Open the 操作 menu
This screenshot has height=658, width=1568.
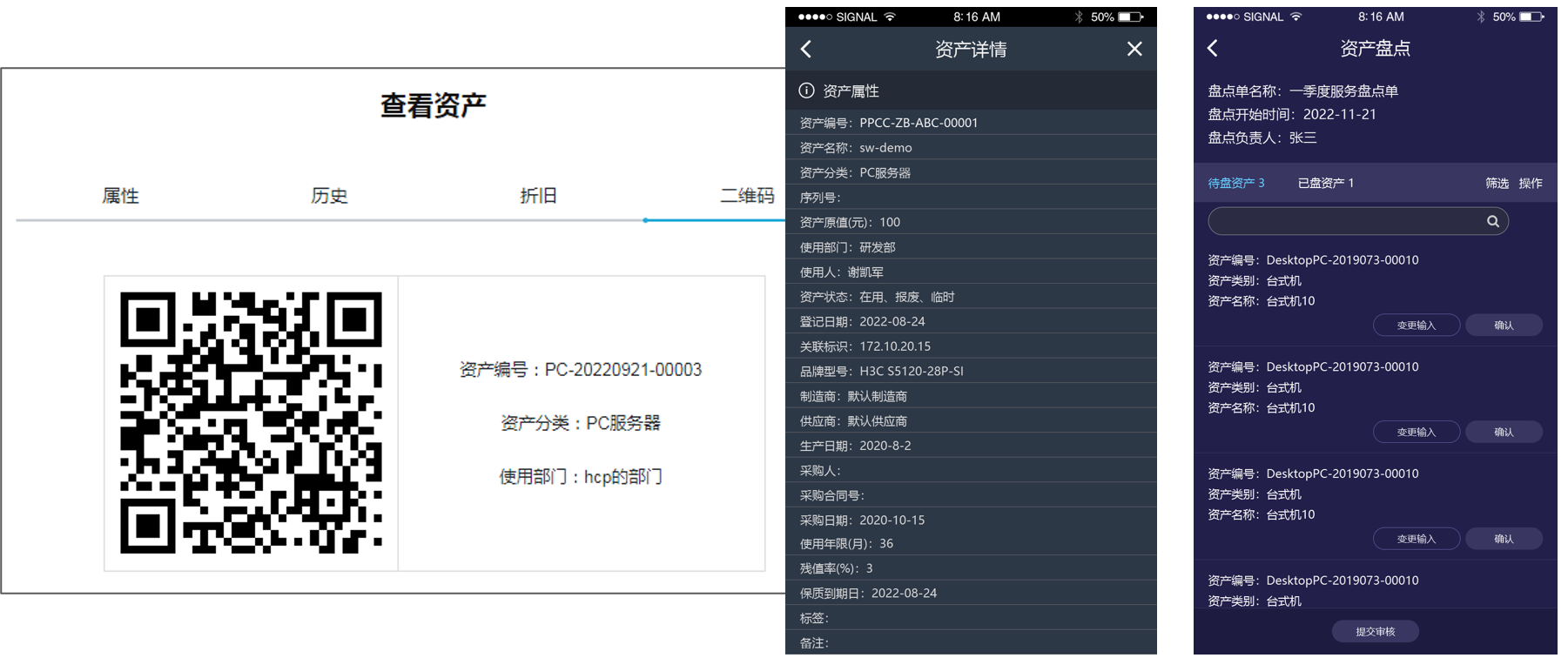[1531, 183]
